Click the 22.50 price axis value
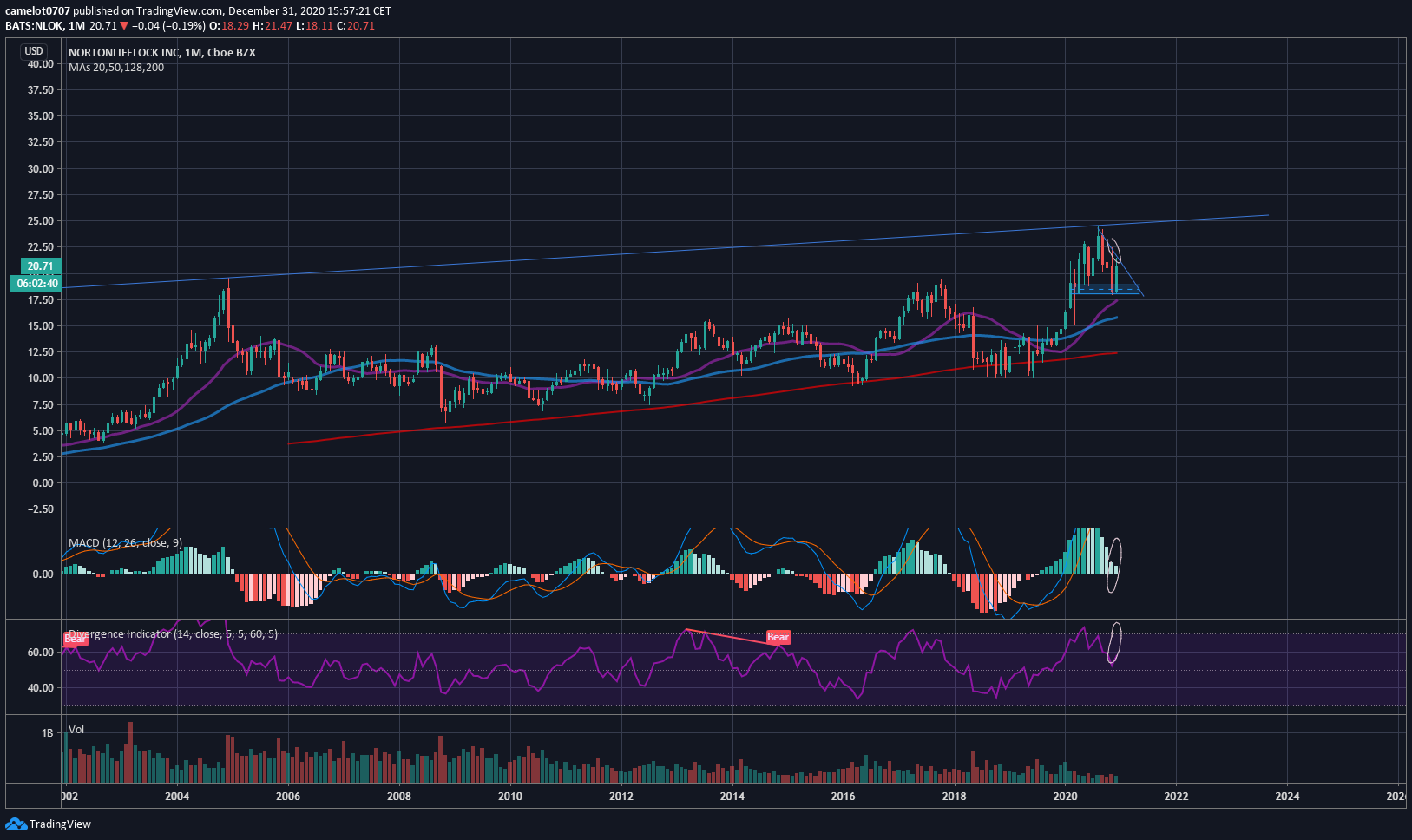 (40, 247)
